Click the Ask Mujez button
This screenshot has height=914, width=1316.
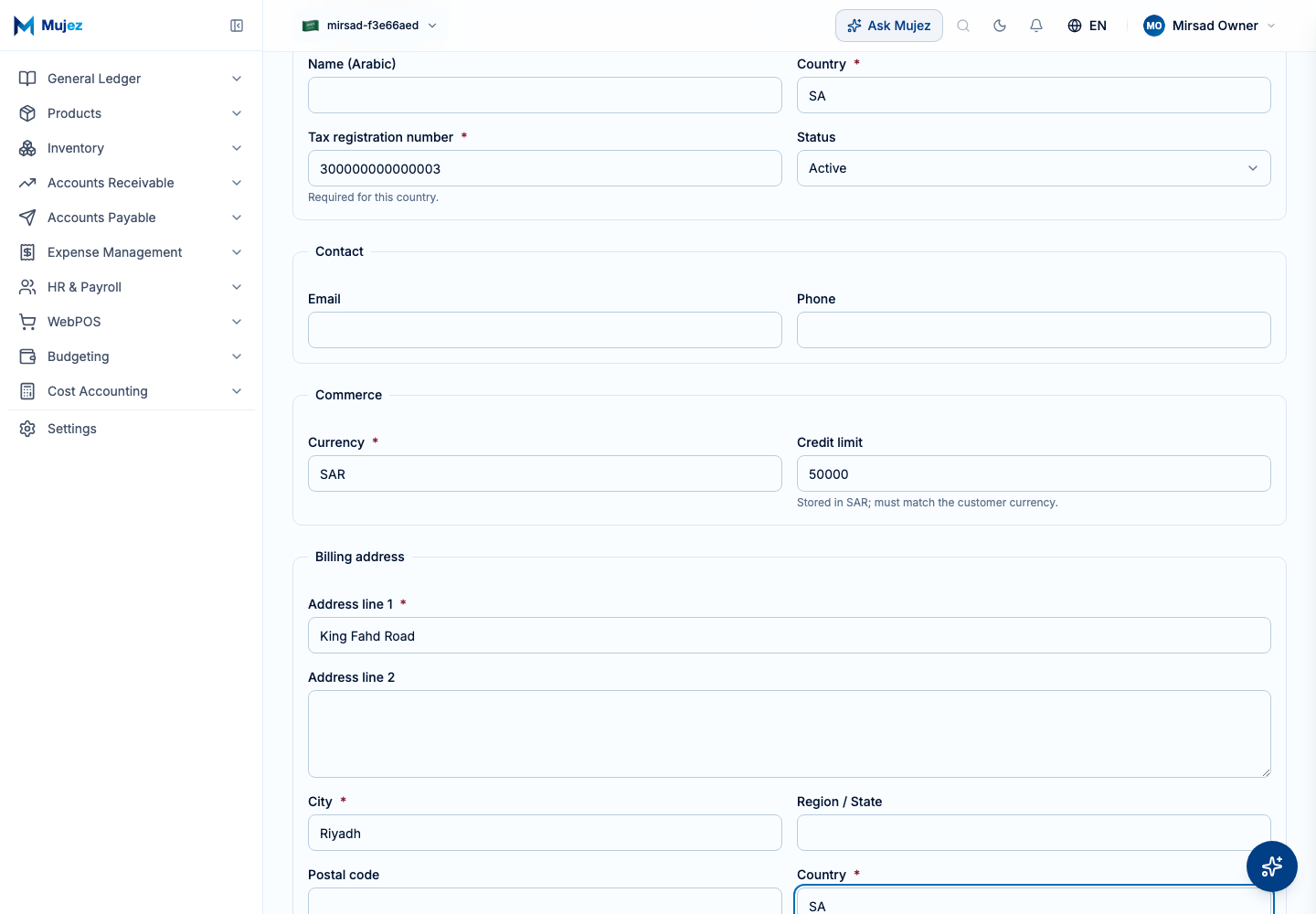pos(889,26)
